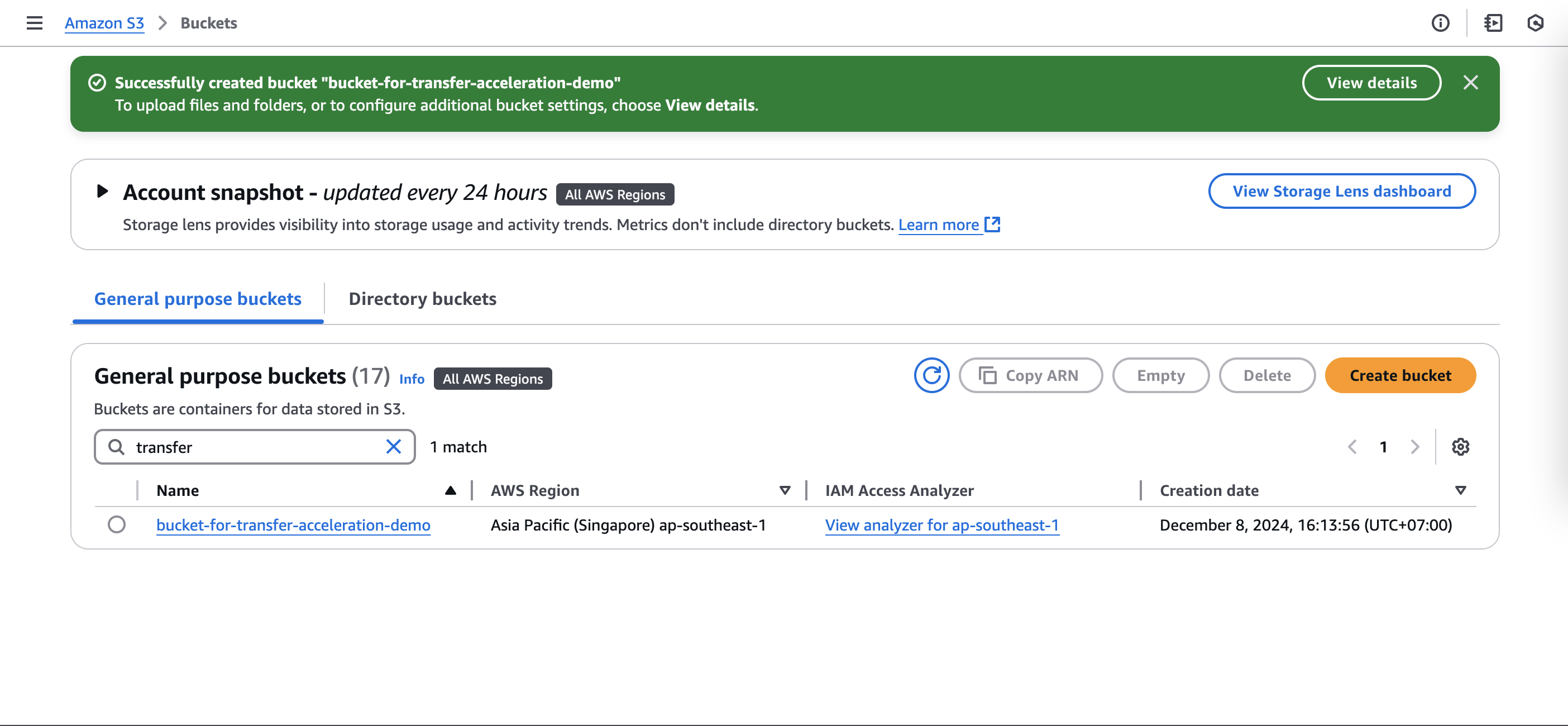Expand the Account snapshot section

[x=102, y=192]
